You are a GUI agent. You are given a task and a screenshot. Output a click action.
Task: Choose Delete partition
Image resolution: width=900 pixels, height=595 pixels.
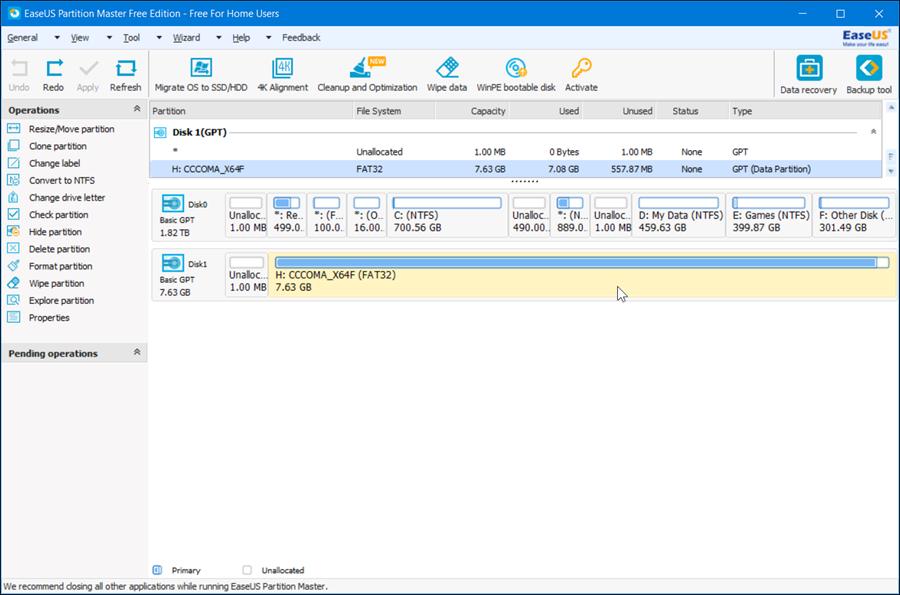point(59,250)
